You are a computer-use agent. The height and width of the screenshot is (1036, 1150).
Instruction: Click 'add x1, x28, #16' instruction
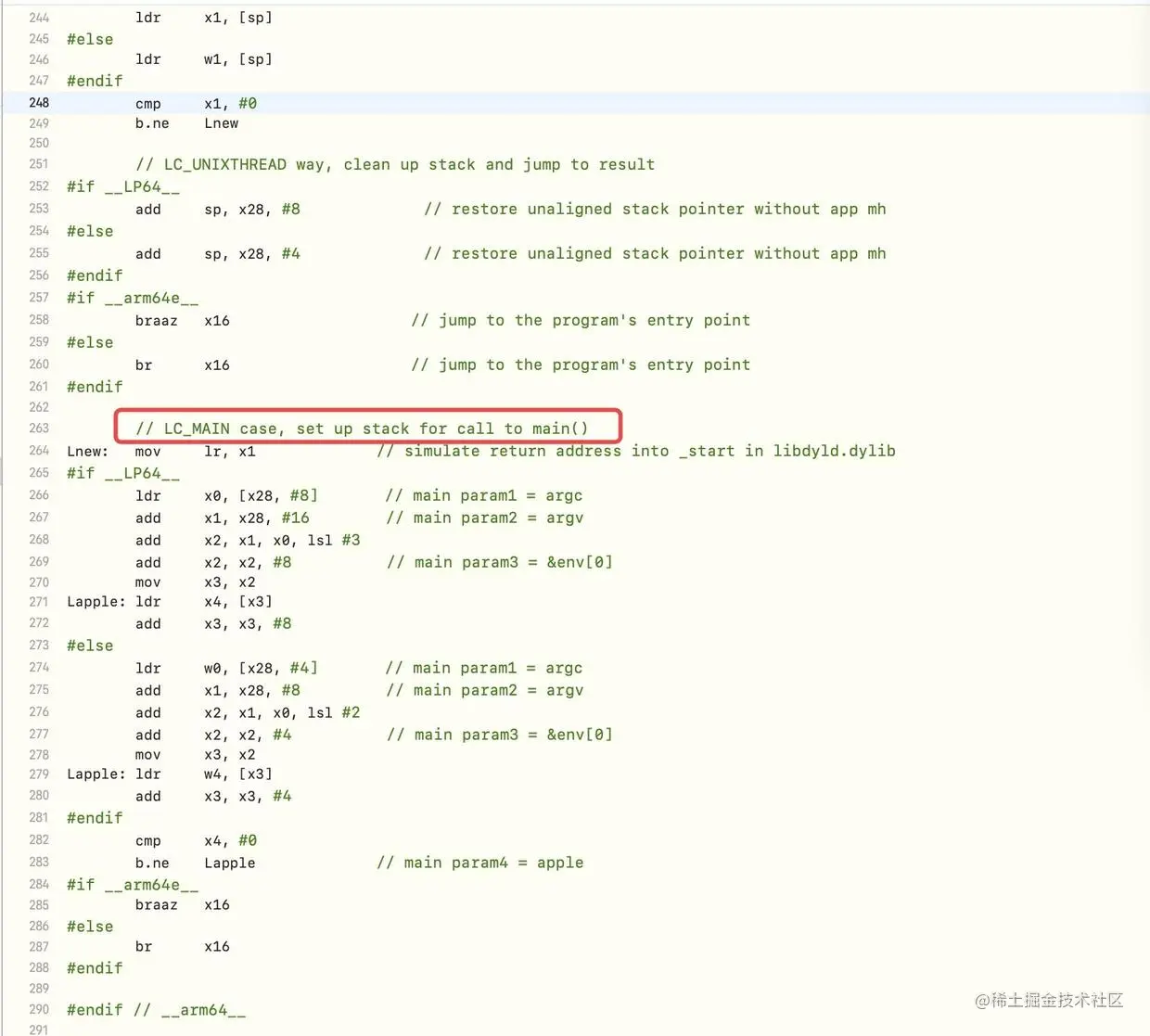(223, 518)
